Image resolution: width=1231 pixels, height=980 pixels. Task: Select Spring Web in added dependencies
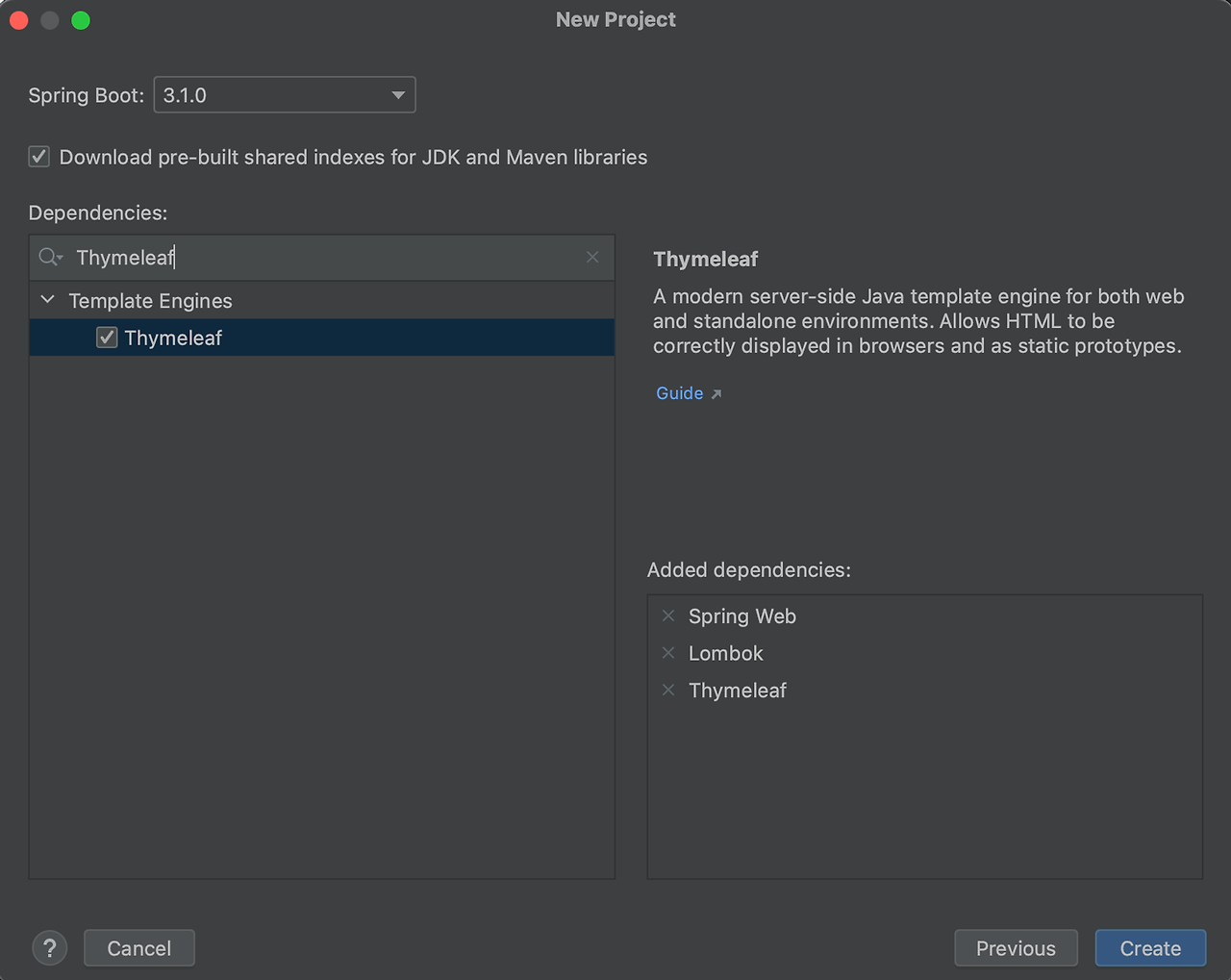742,616
